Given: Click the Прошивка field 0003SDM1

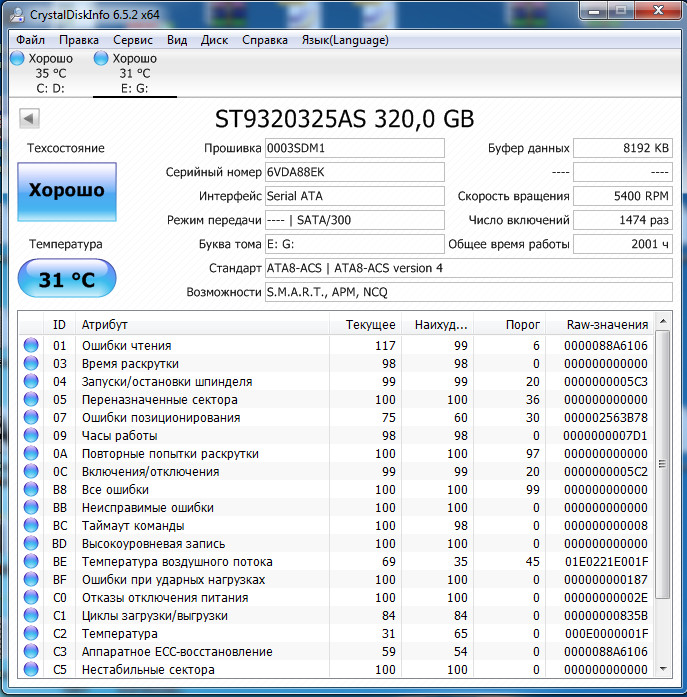Looking at the screenshot, I should coord(355,148).
